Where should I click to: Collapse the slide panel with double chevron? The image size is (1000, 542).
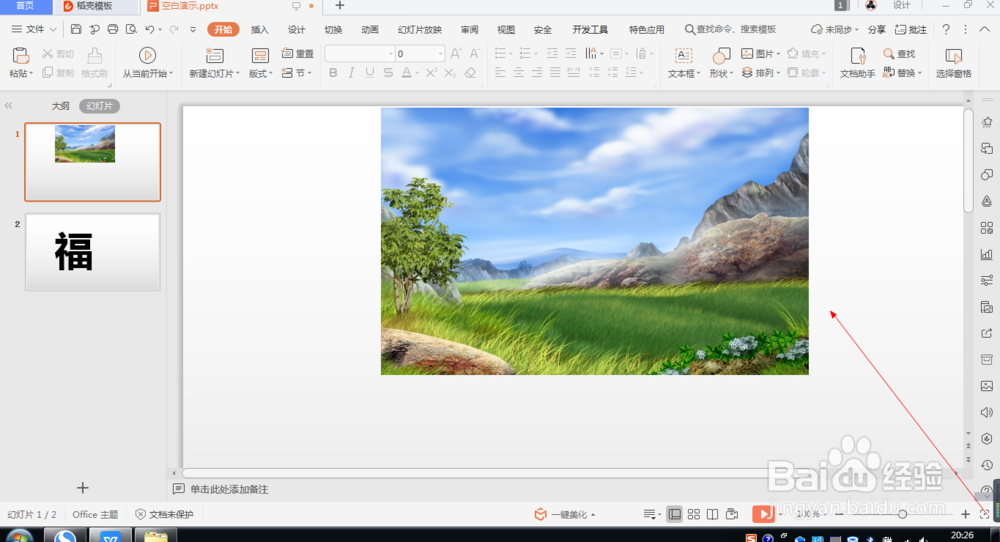pos(8,106)
